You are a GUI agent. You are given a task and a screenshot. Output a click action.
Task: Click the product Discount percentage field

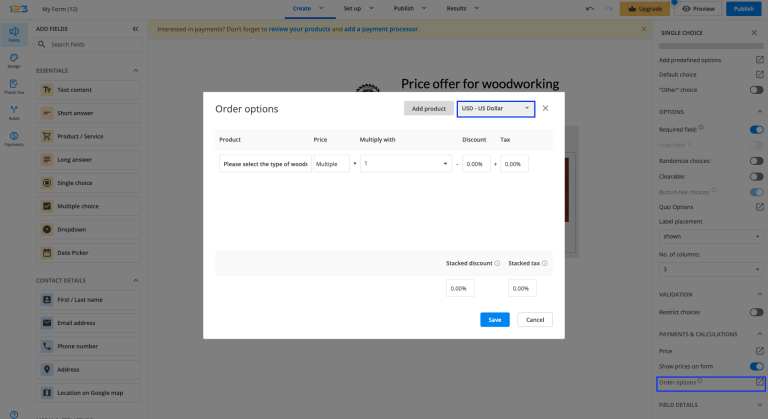(476, 164)
